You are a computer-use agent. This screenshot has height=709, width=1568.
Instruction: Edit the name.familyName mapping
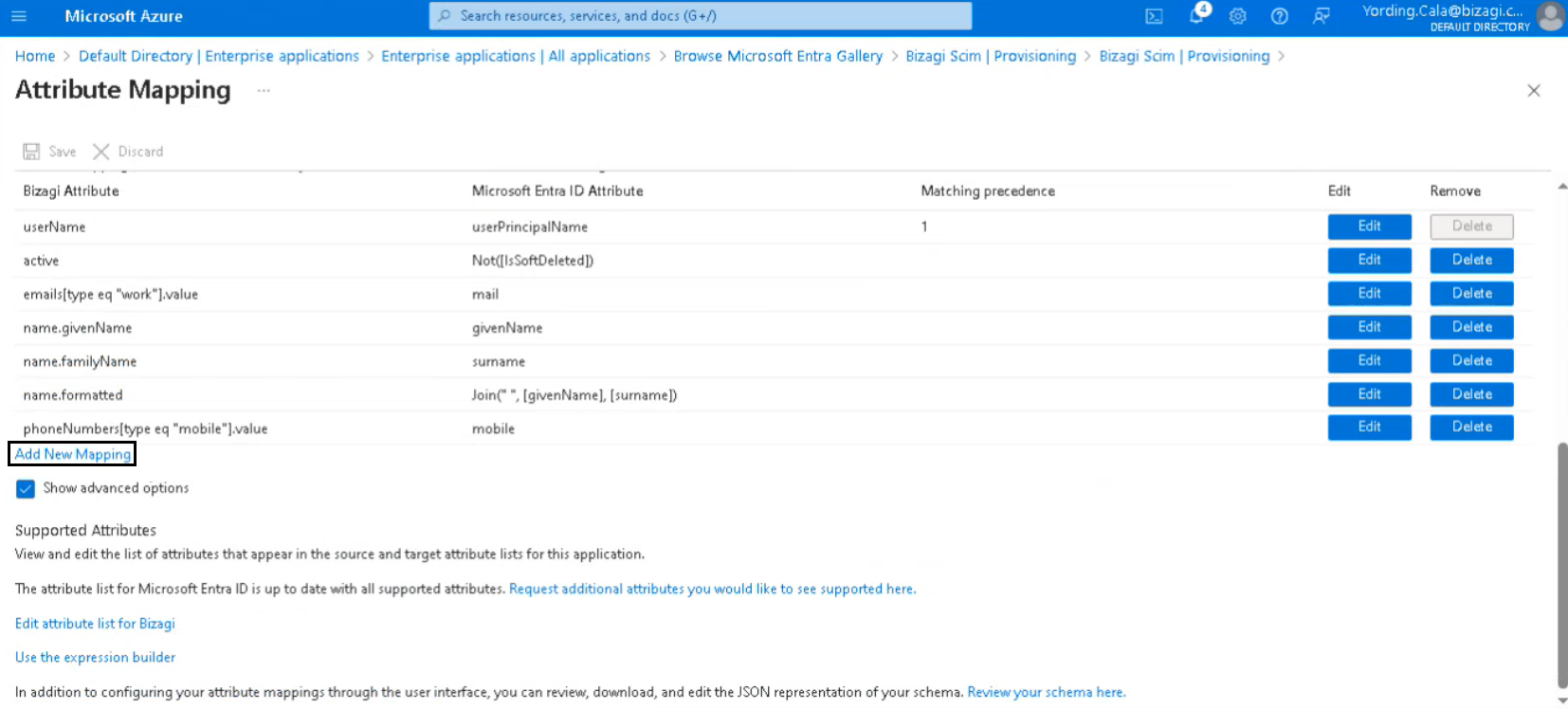click(x=1369, y=361)
